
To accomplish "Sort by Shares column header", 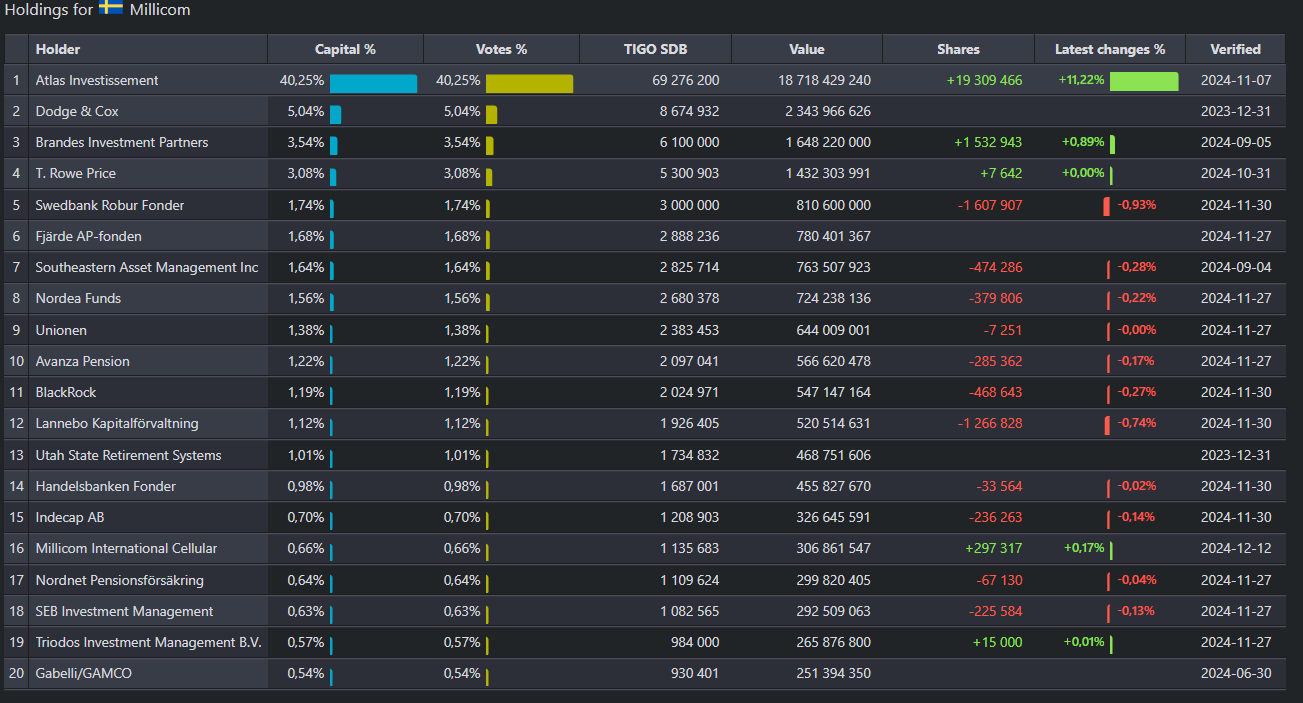I will [x=958, y=49].
